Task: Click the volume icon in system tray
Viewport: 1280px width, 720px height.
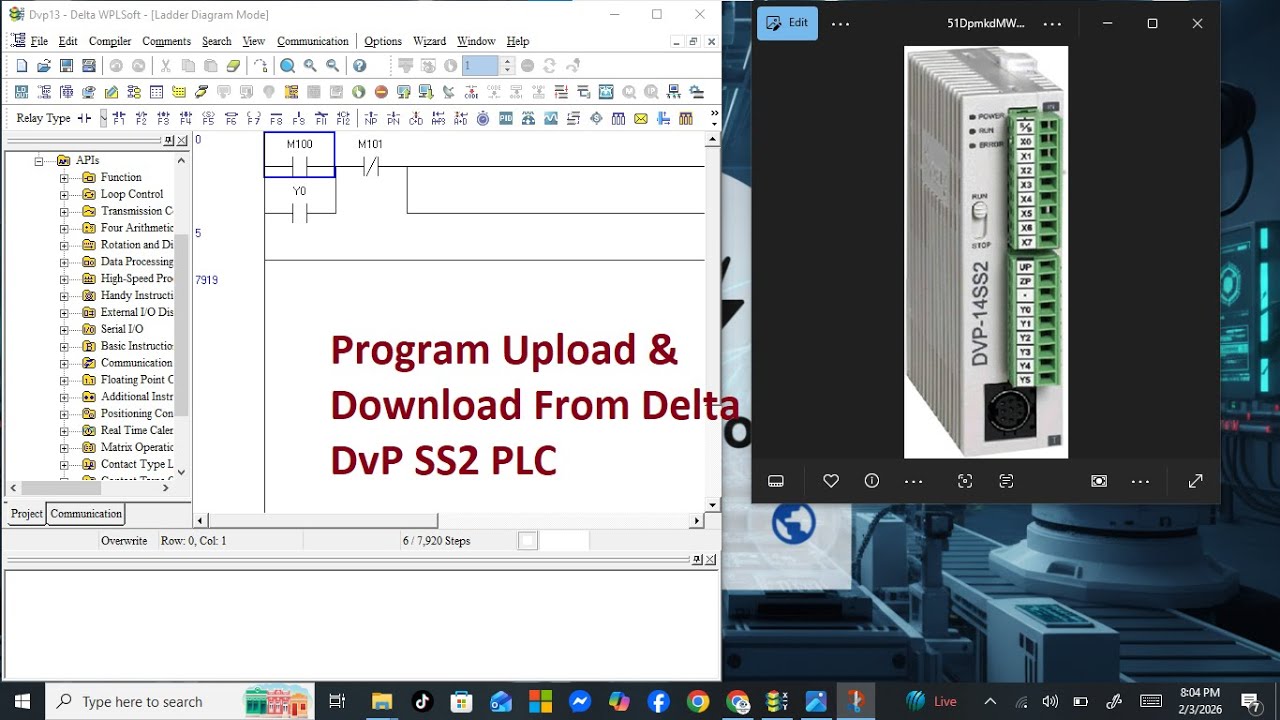Action: coord(1050,701)
